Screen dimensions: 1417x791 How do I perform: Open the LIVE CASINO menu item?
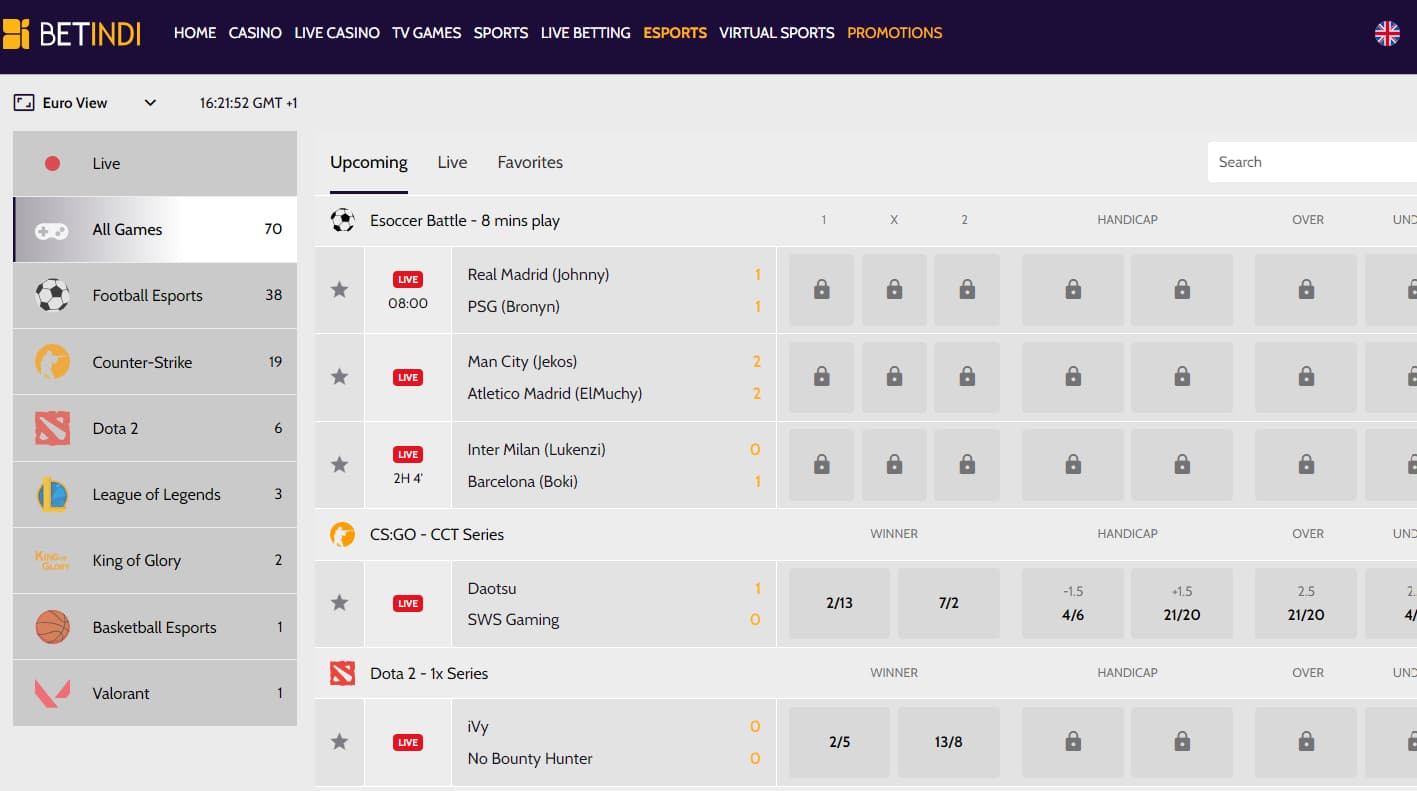click(x=337, y=33)
